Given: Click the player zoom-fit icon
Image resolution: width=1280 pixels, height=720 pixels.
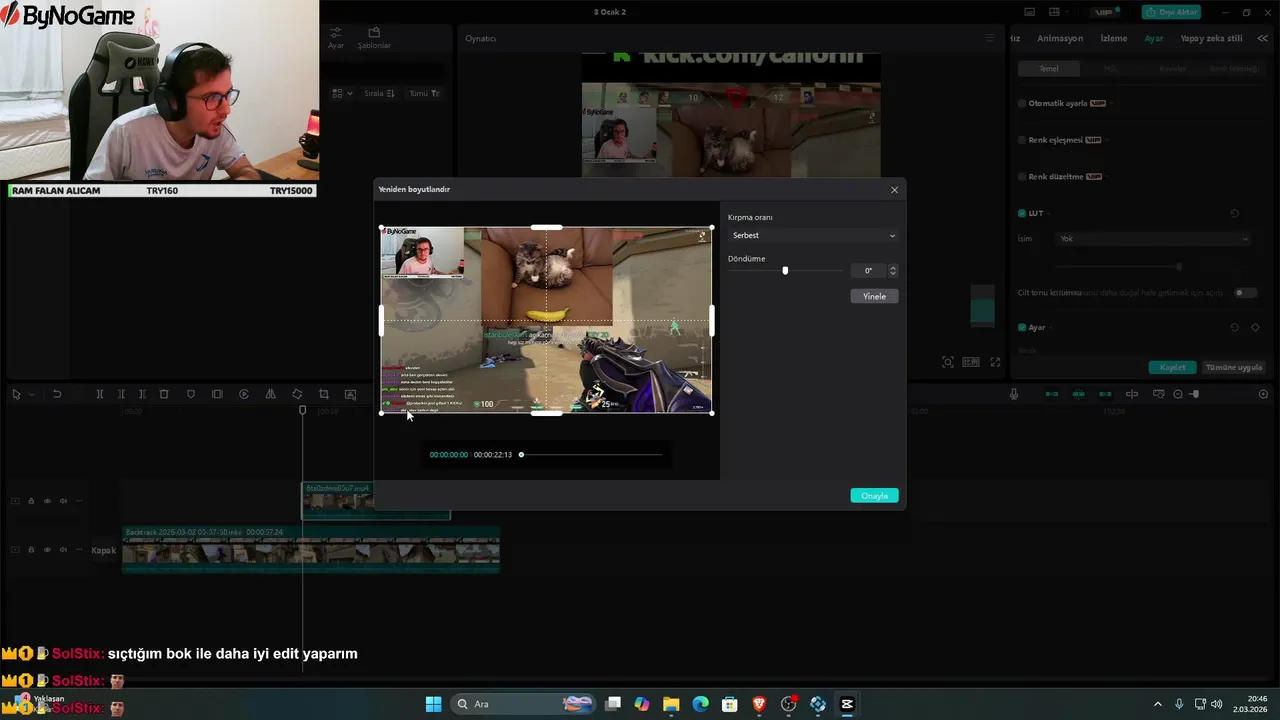Looking at the screenshot, I should tap(948, 362).
